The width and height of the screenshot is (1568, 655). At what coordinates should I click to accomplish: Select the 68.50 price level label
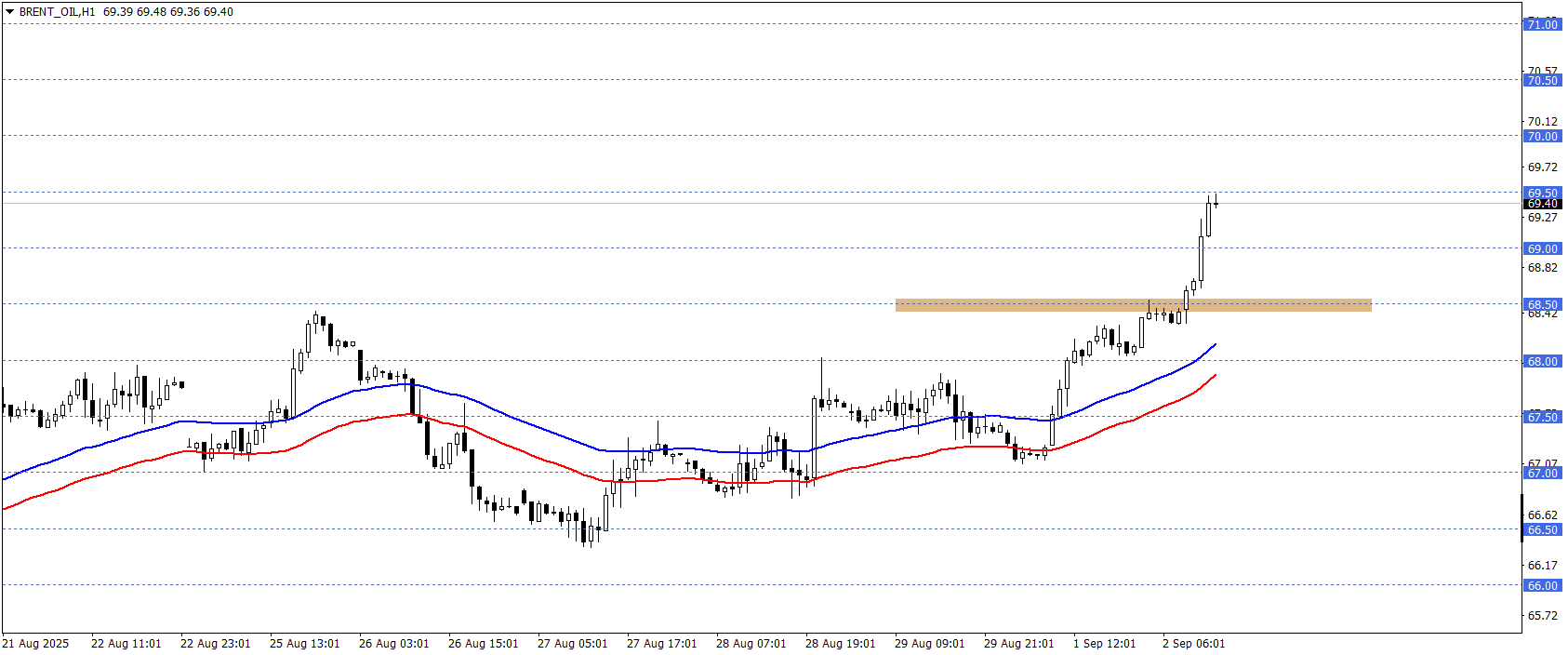[x=1542, y=305]
